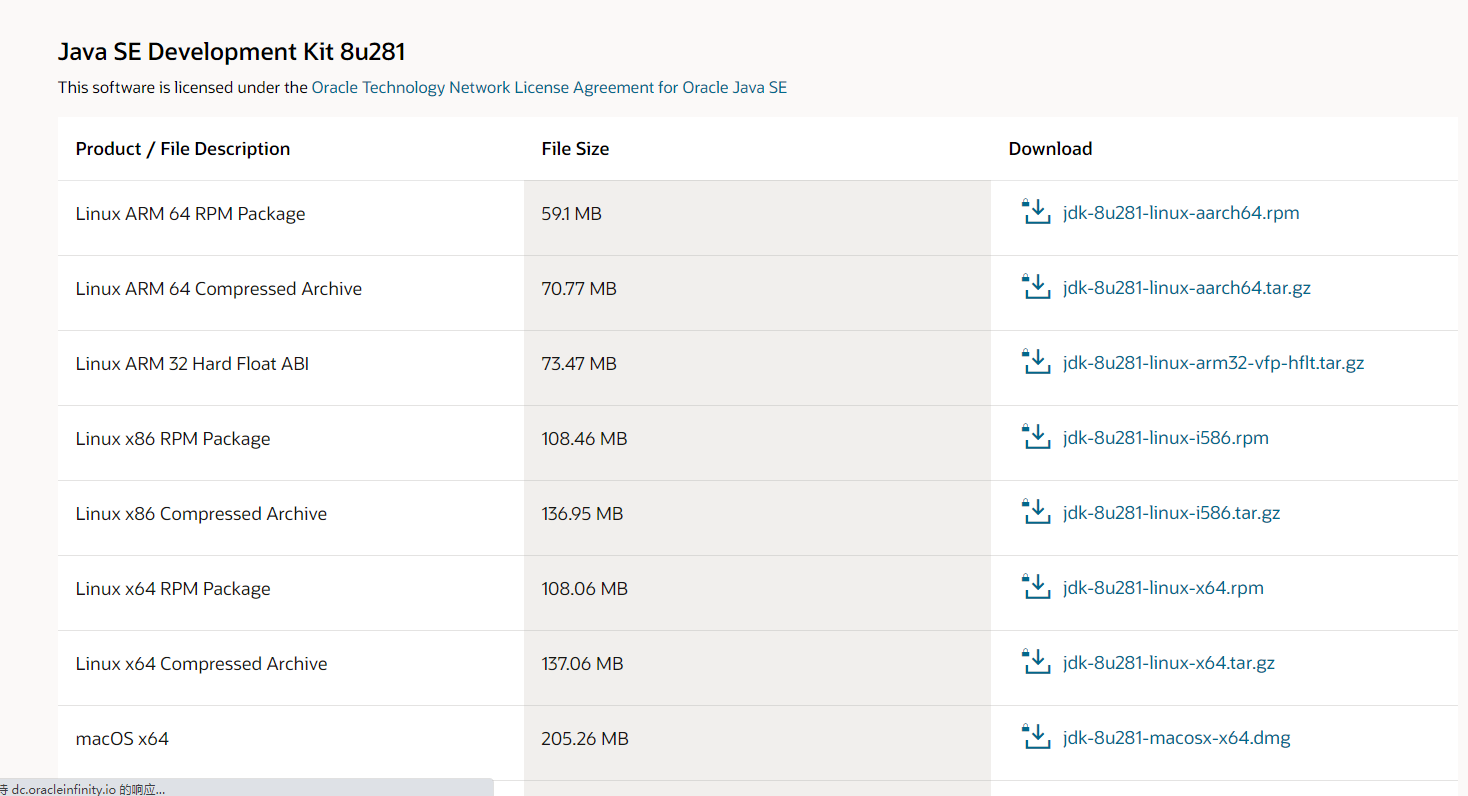Viewport: 1468px width, 796px height.
Task: Download jdk-8u281-linux-i586.rpm link
Action: pyautogui.click(x=1166, y=438)
